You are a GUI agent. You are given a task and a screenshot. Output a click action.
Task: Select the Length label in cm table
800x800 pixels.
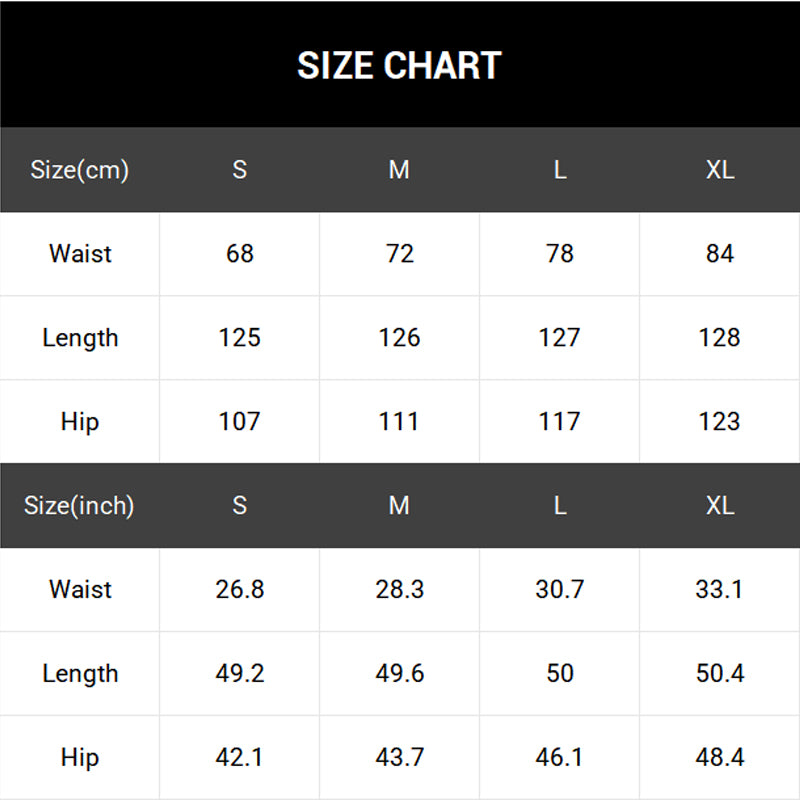click(80, 338)
